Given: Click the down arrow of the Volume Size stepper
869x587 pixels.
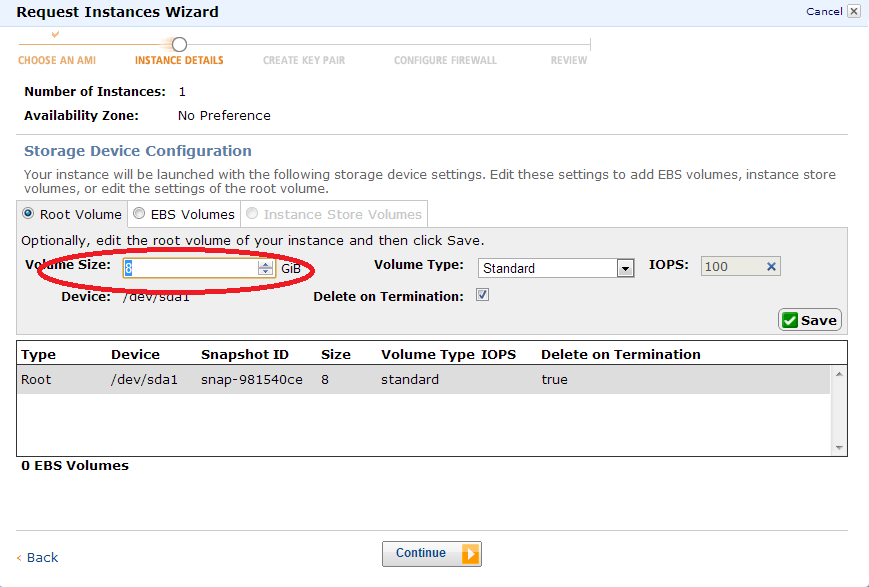Looking at the screenshot, I should 265,272.
